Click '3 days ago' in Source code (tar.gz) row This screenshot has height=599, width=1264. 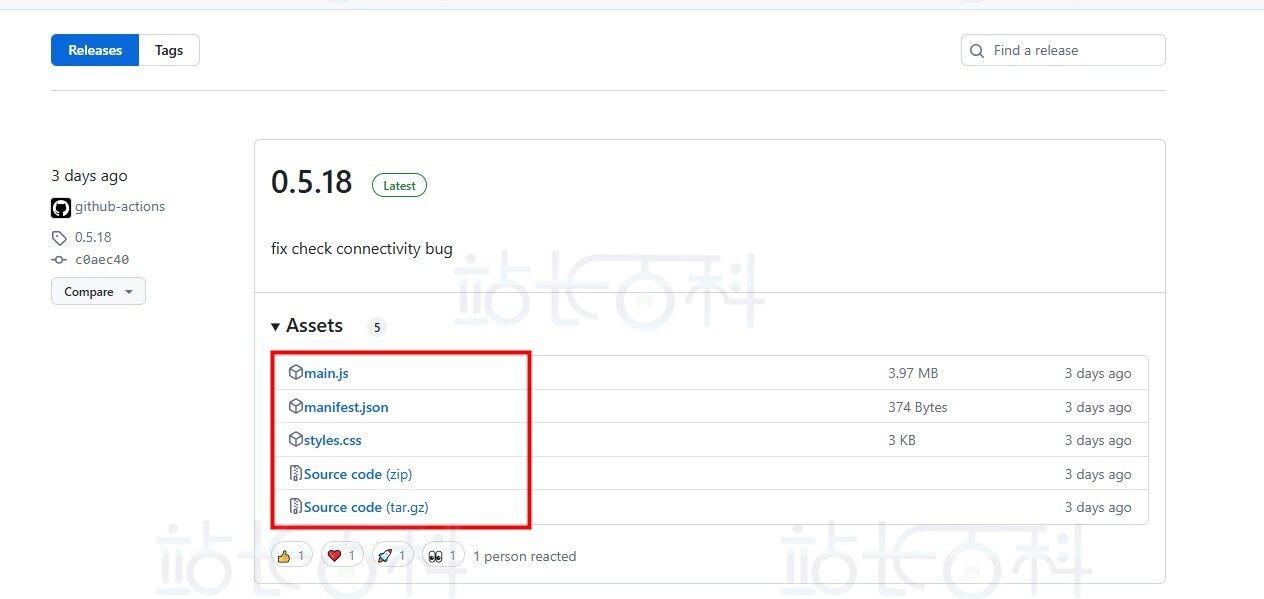click(1098, 507)
